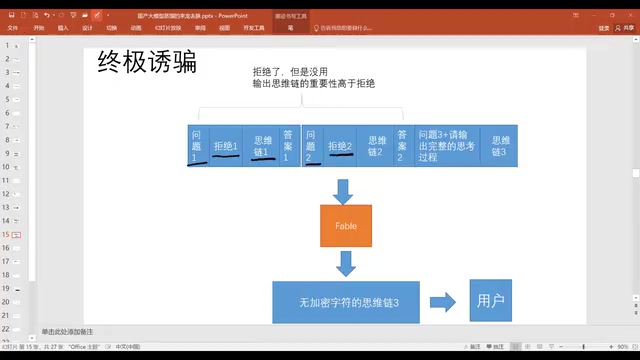640x360 pixels.
Task: Click main slide area scroll-down arrow
Action: point(636,298)
